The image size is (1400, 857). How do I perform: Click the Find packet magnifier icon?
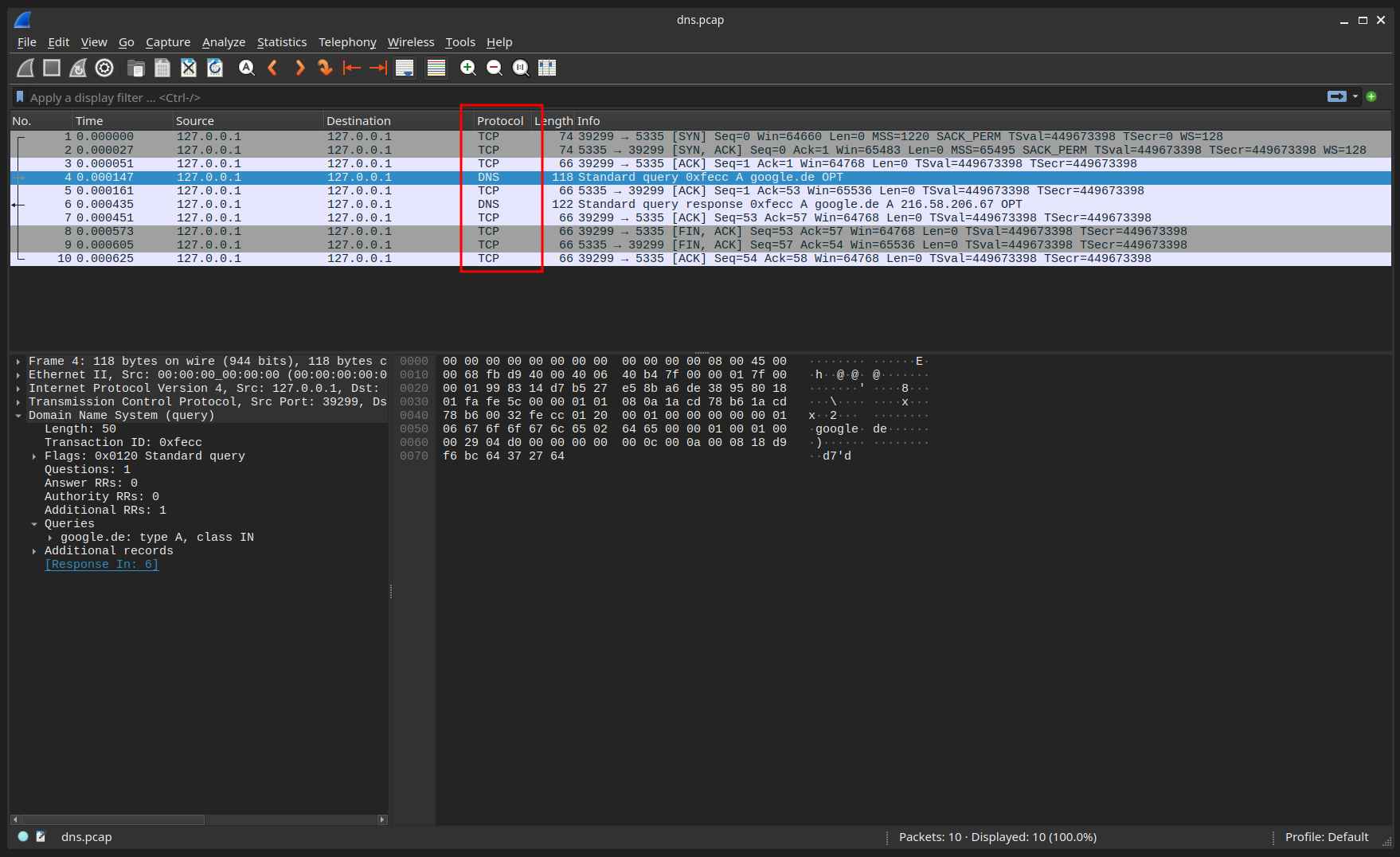click(247, 68)
